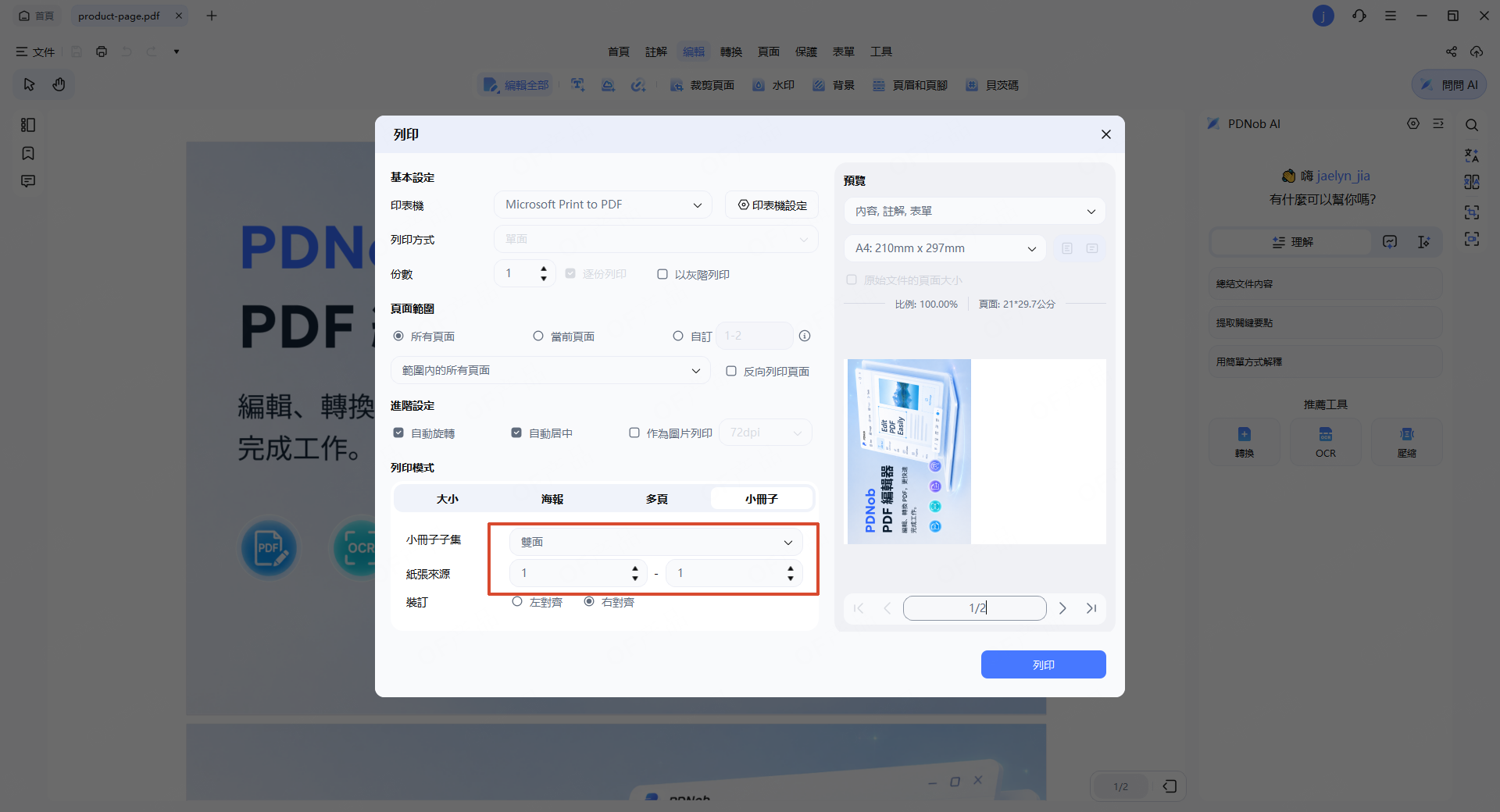Click the translate icon in right sidebar

(1472, 155)
